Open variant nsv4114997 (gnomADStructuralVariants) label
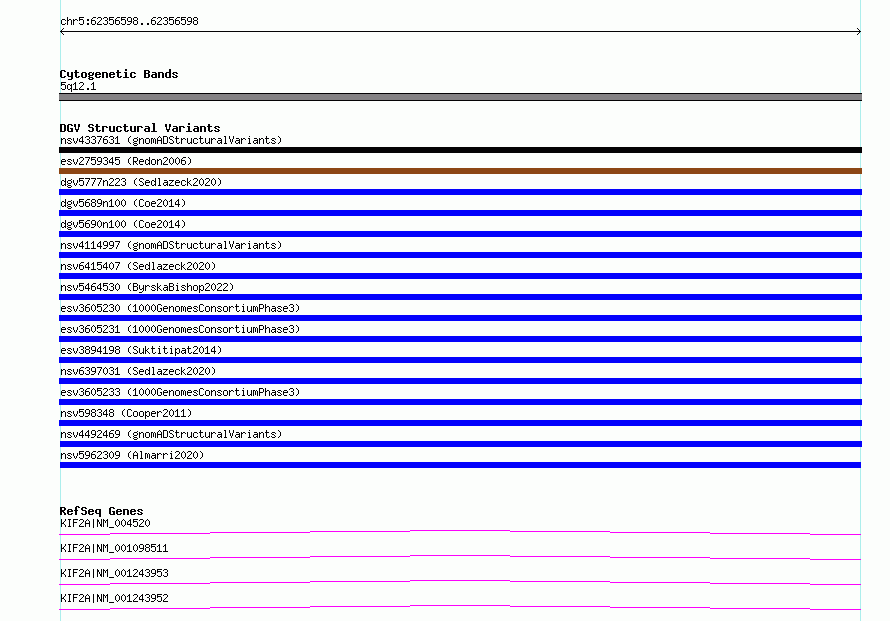This screenshot has width=890, height=621. pyautogui.click(x=171, y=245)
